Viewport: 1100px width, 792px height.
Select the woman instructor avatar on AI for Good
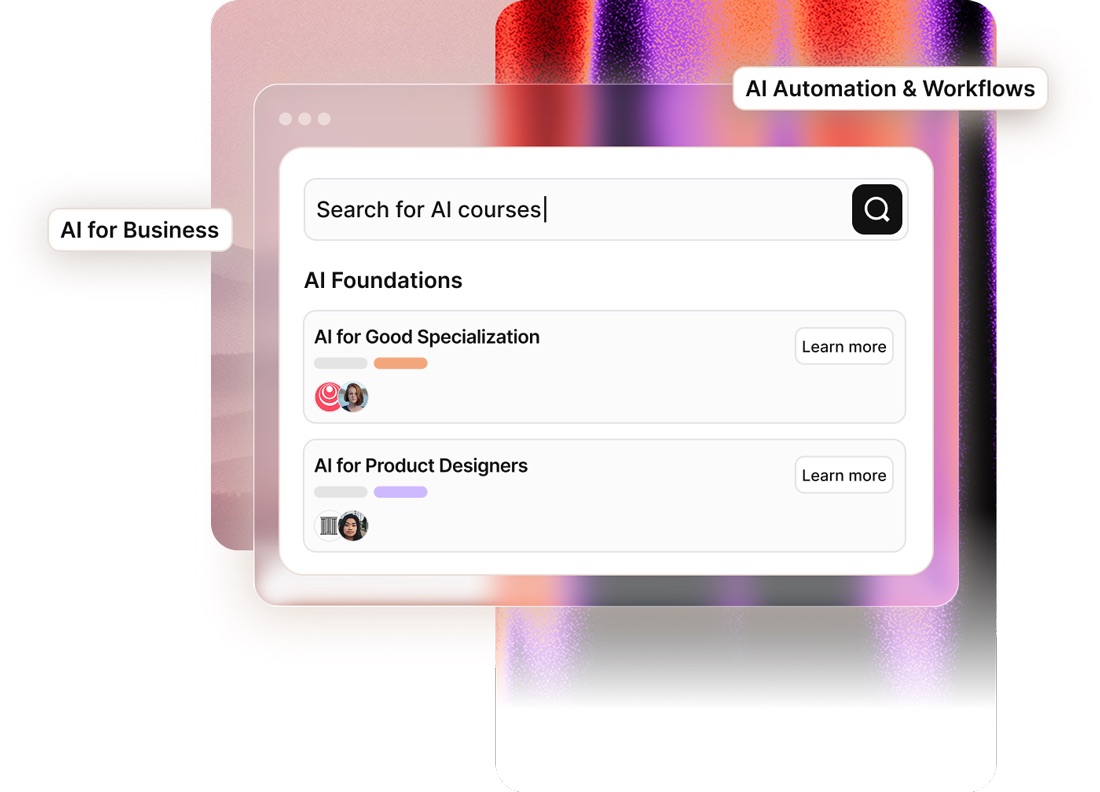355,397
